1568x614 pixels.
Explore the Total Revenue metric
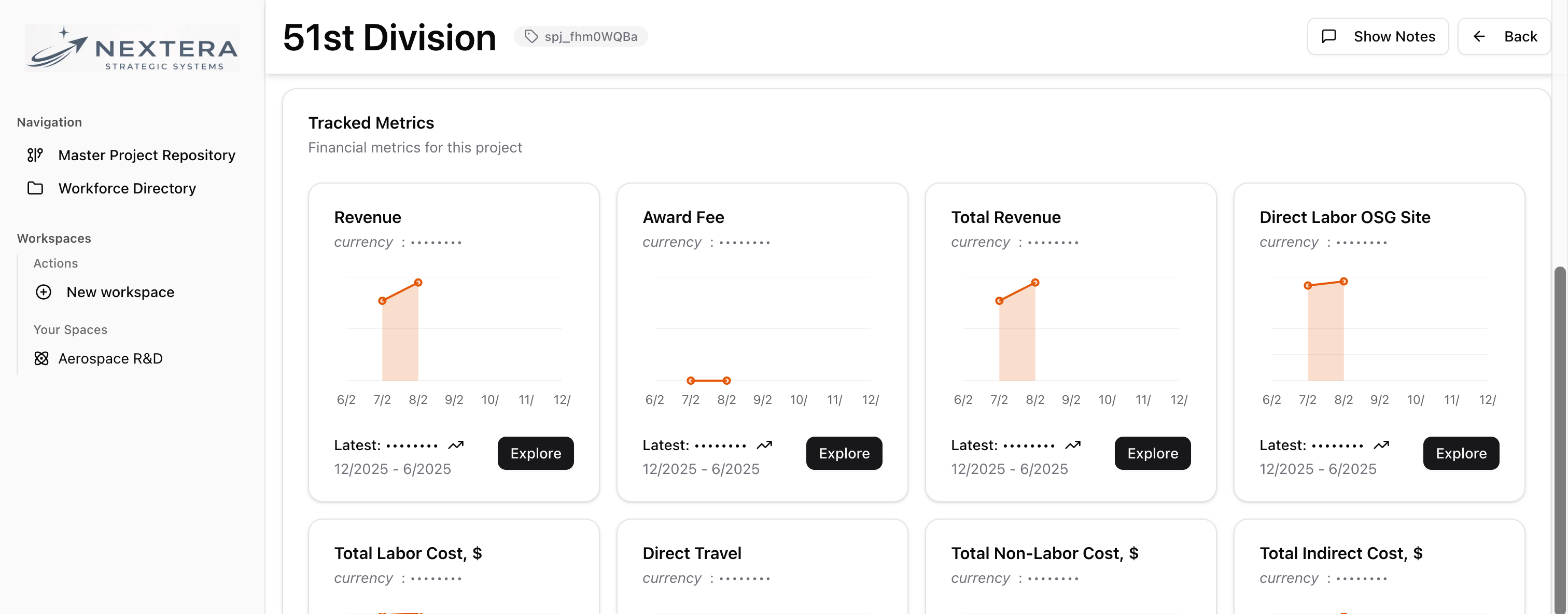(x=1153, y=453)
